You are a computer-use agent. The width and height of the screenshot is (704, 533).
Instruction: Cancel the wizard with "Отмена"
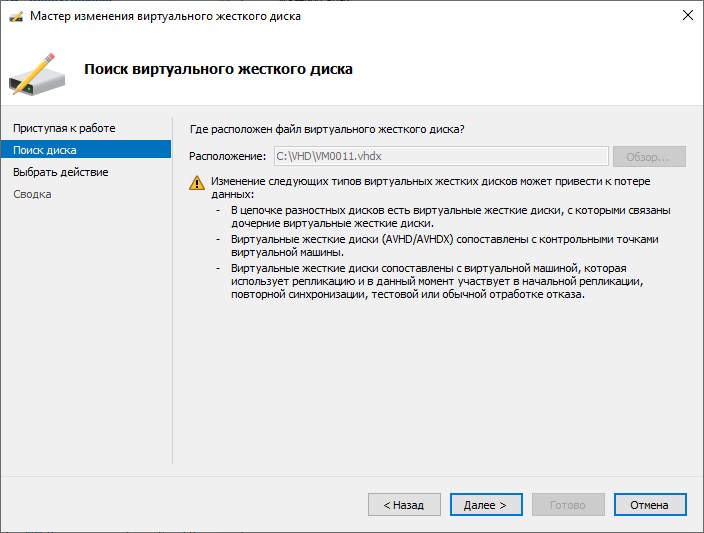click(x=649, y=505)
